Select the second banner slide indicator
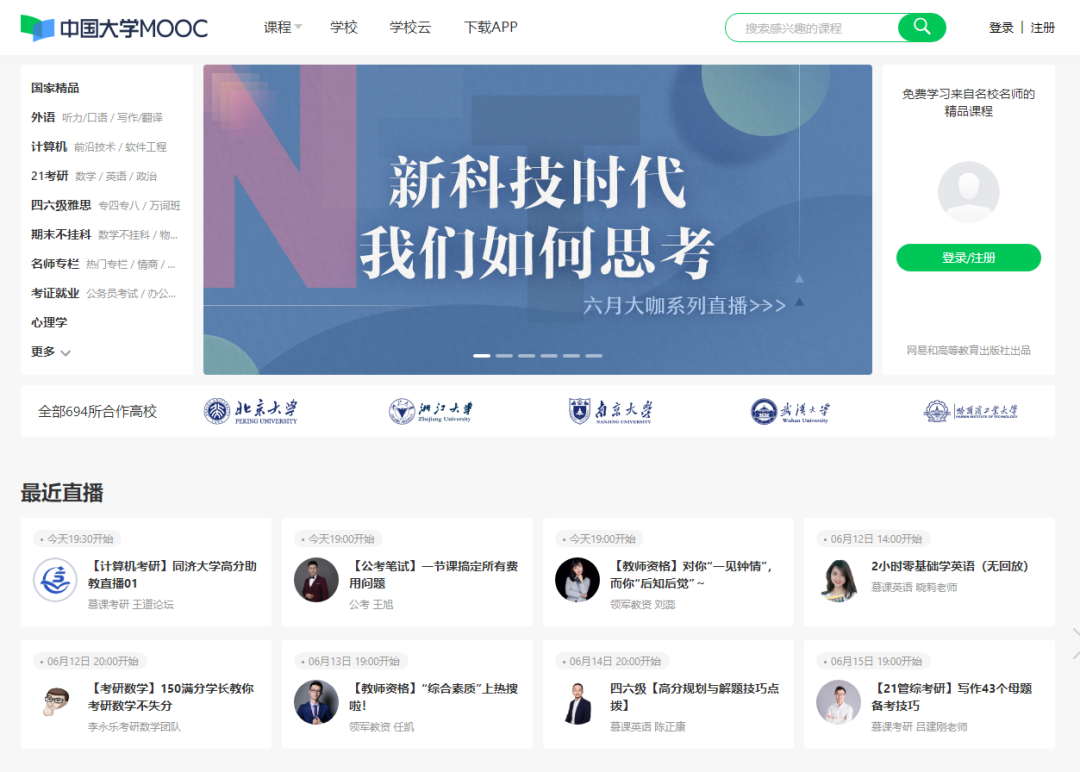Image resolution: width=1080 pixels, height=772 pixels. click(504, 356)
